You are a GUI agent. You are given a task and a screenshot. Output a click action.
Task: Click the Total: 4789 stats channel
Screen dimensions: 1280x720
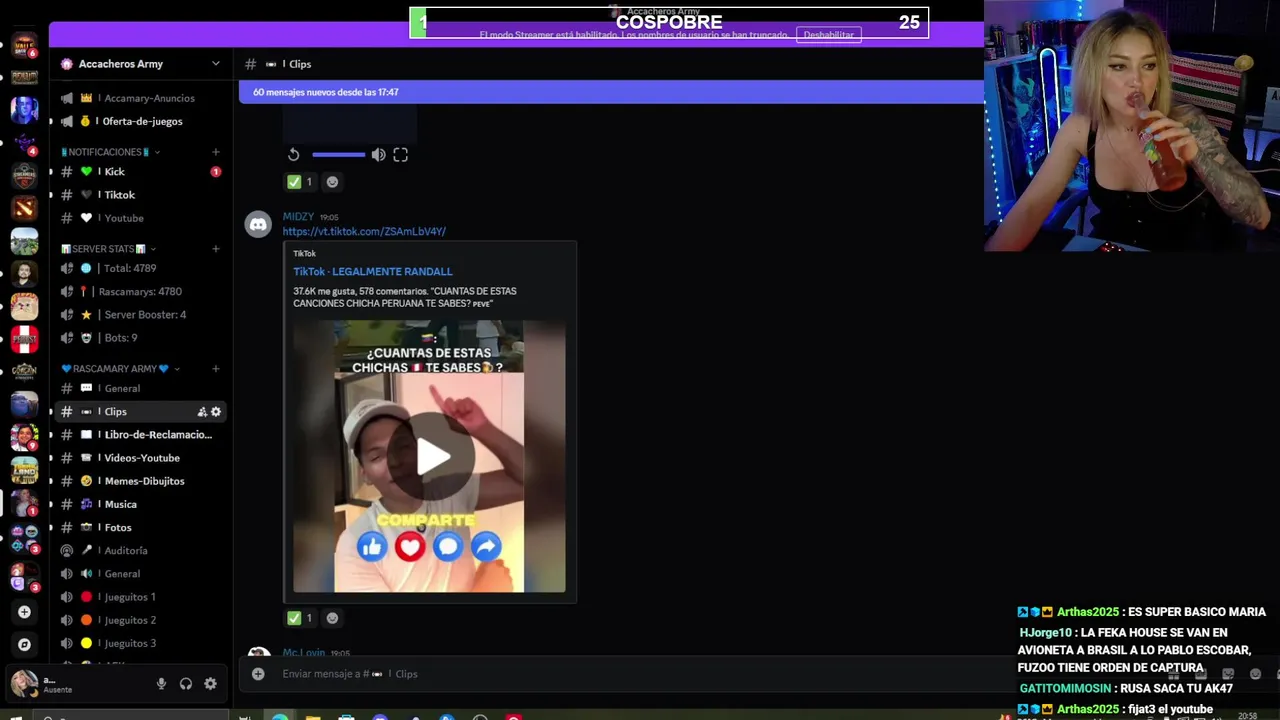point(139,268)
